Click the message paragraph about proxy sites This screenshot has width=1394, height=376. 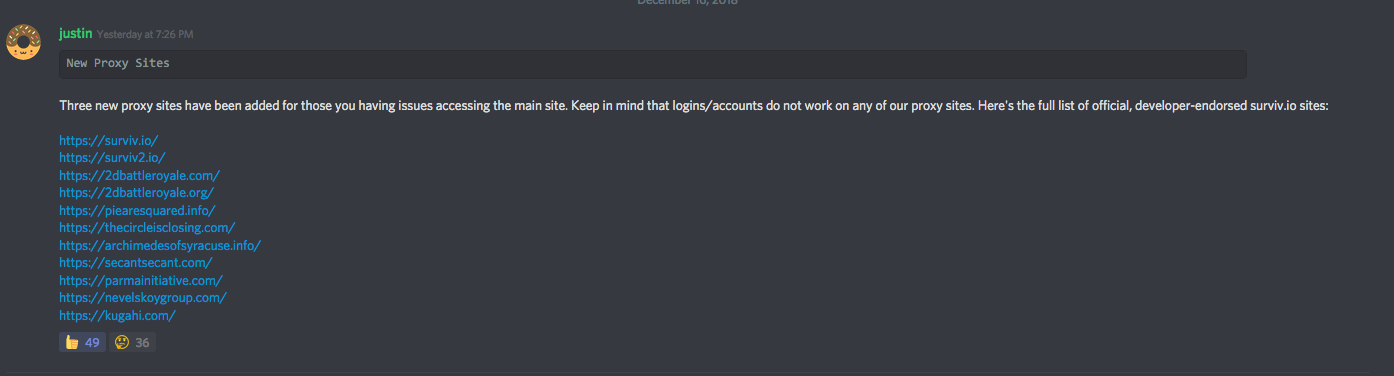pyautogui.click(x=693, y=105)
